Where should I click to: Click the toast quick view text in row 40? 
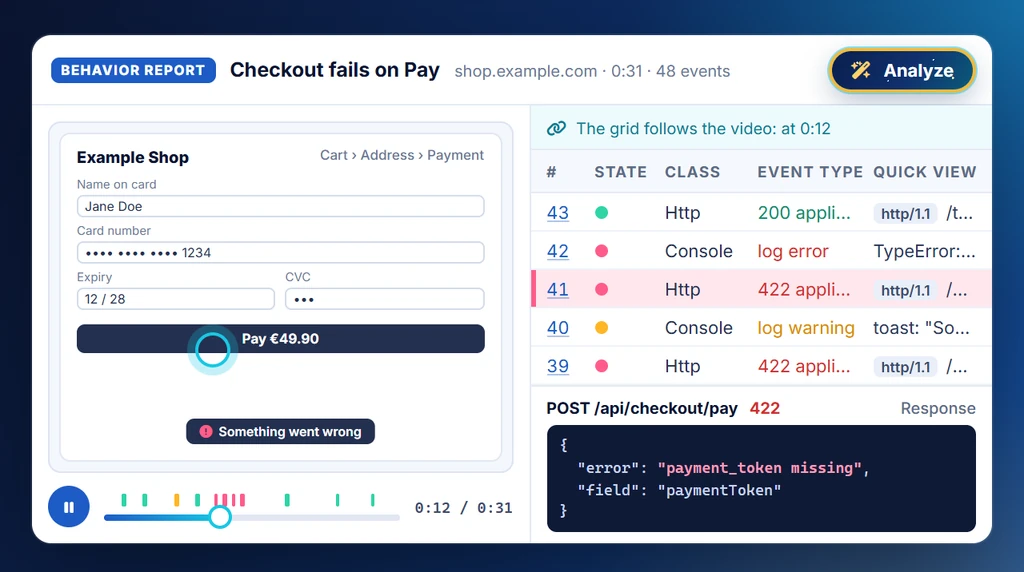tap(921, 328)
